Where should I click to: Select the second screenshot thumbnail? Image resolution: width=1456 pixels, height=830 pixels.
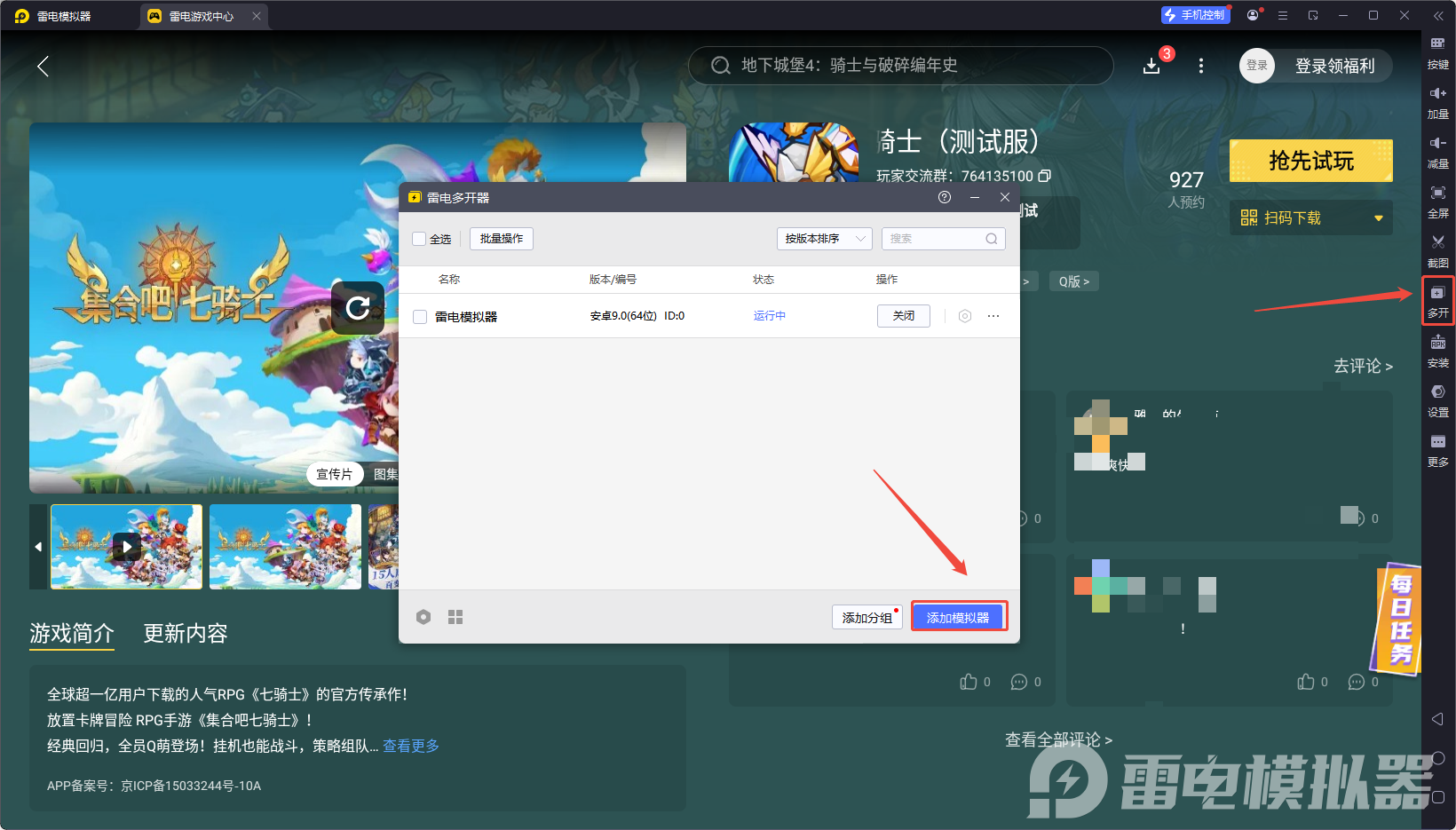(285, 547)
